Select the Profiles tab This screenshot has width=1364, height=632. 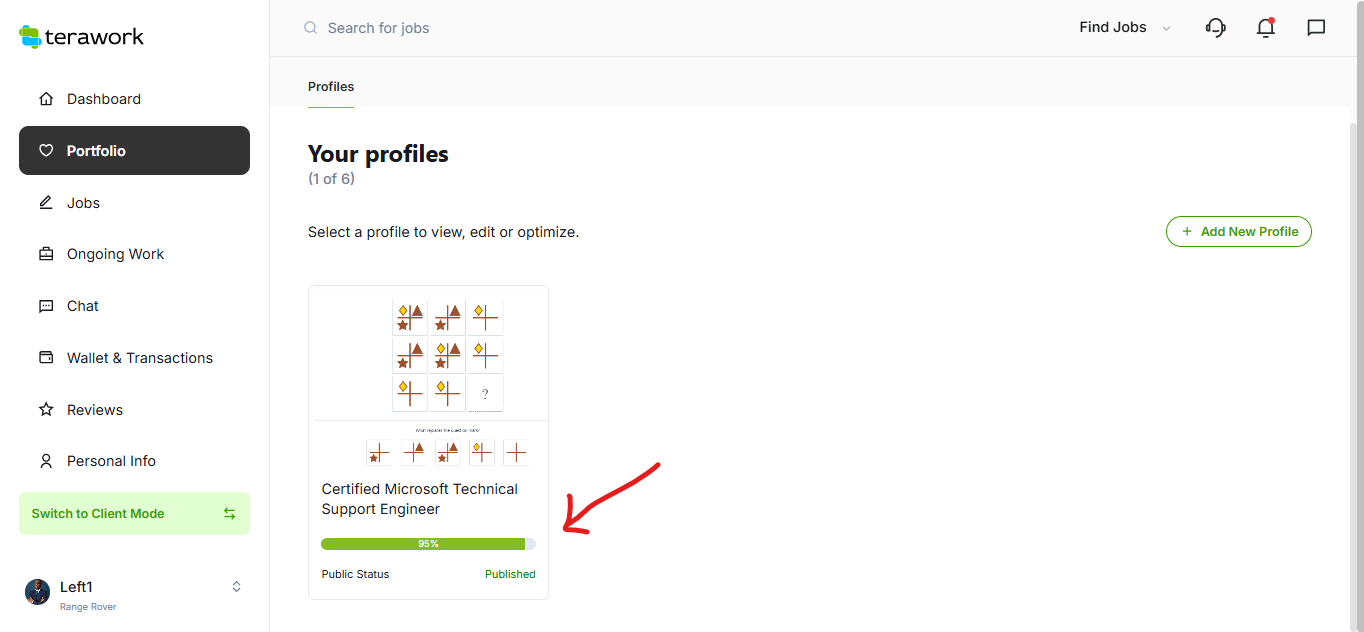(x=331, y=87)
